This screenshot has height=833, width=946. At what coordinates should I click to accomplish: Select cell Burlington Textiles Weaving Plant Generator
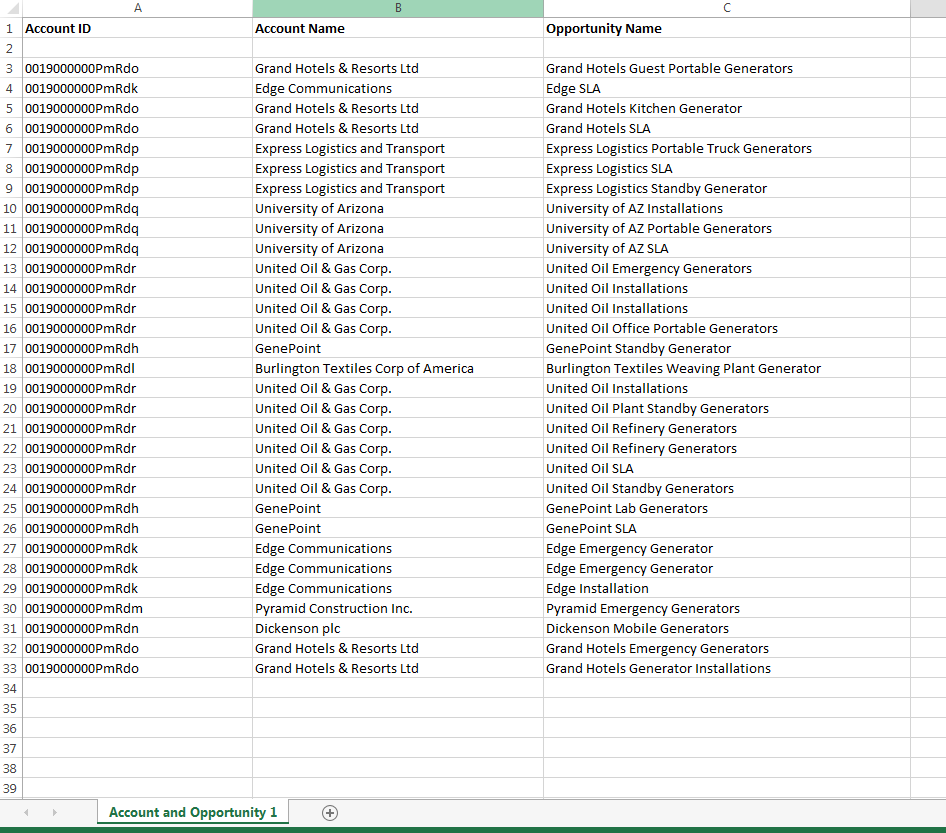(x=727, y=369)
